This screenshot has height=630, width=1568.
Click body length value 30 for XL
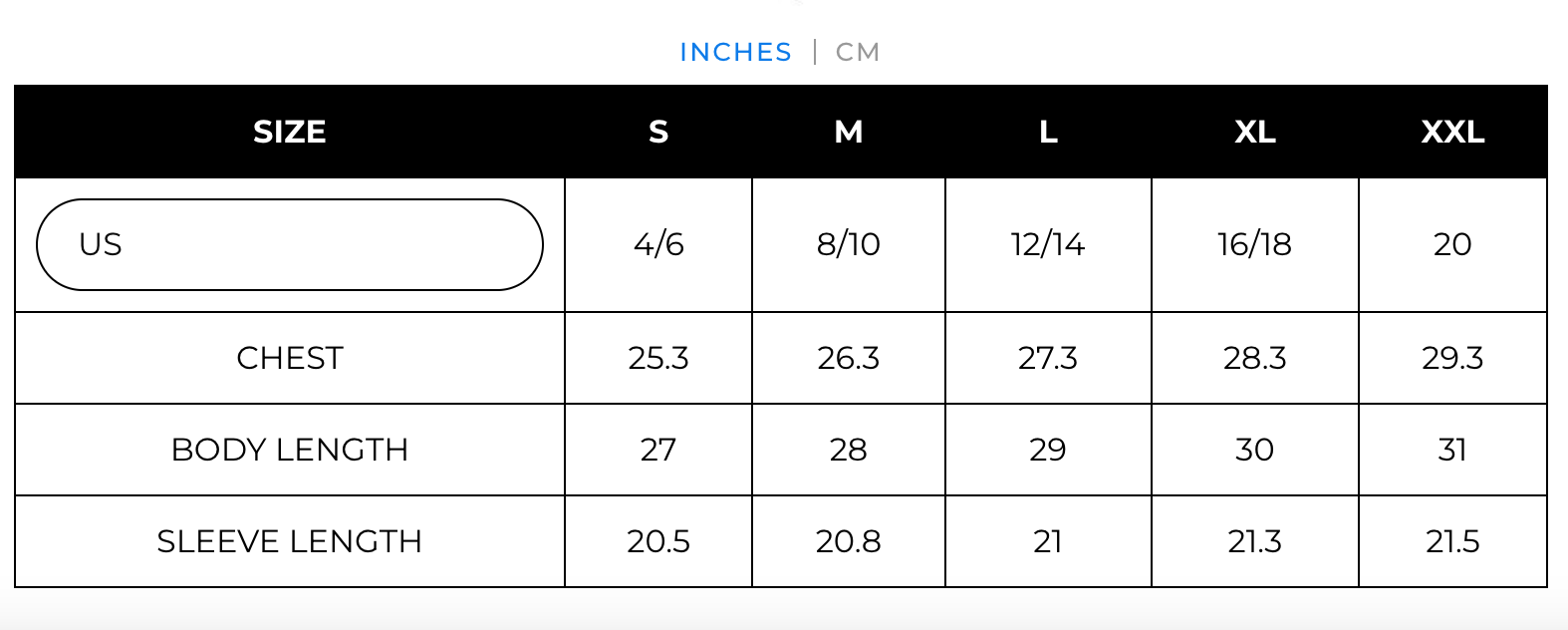pyautogui.click(x=1254, y=450)
